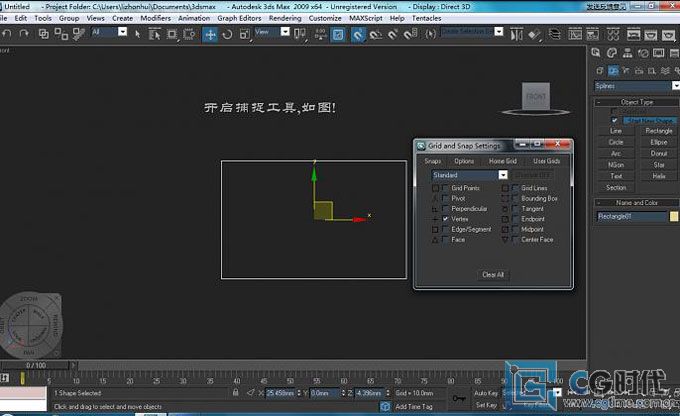680x416 pixels.
Task: Click the Use Pivot Point Center icon
Action: click(x=299, y=34)
